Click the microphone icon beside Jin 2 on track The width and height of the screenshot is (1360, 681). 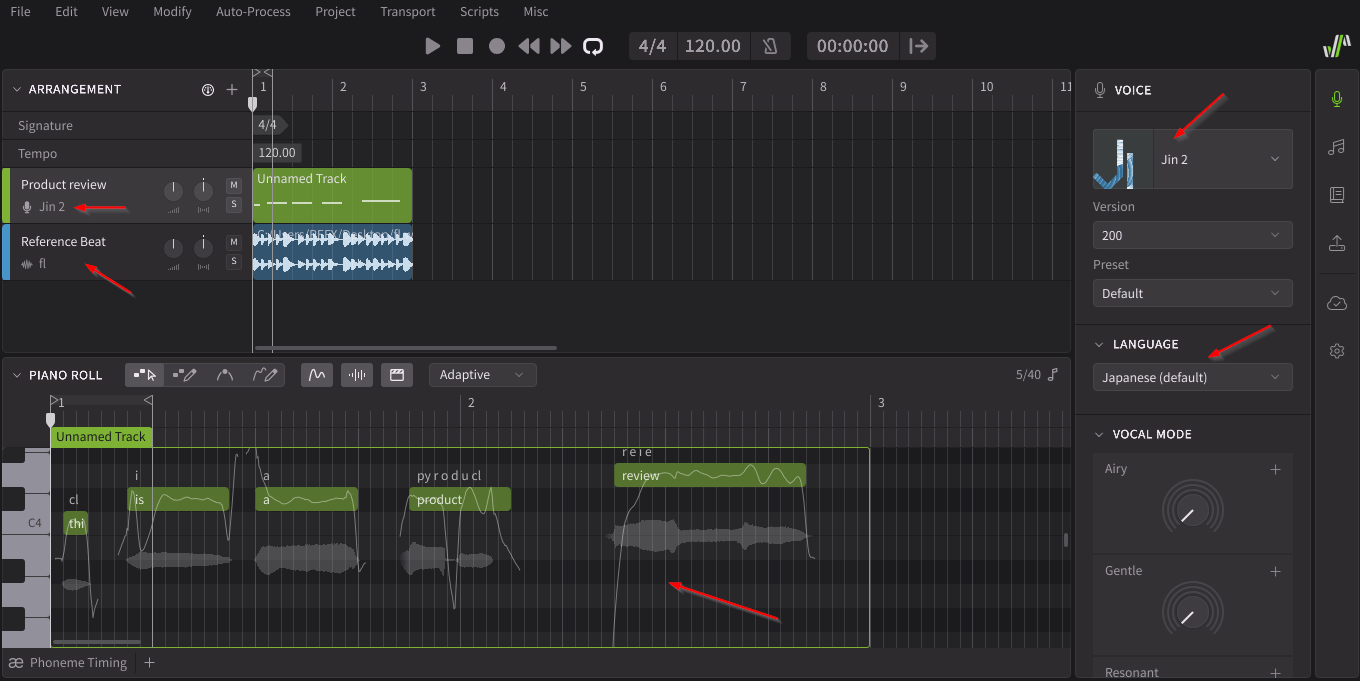click(x=27, y=207)
